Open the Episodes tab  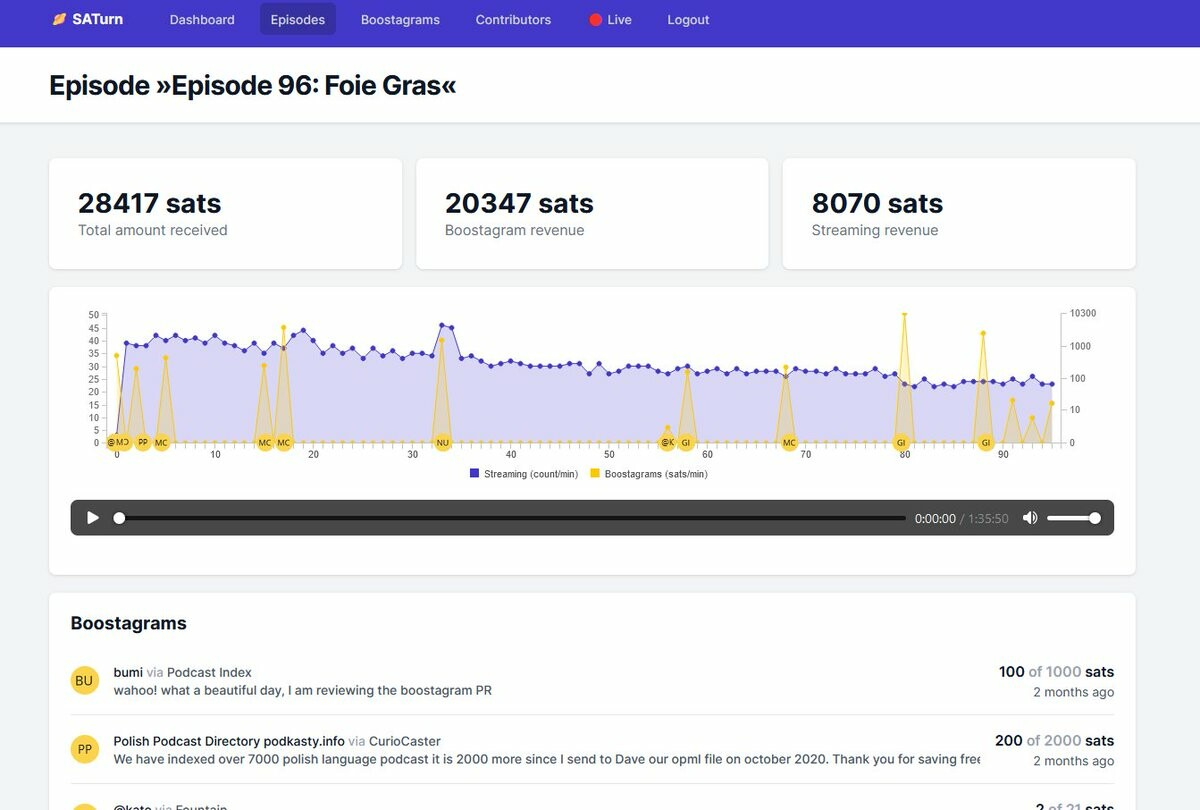(298, 20)
